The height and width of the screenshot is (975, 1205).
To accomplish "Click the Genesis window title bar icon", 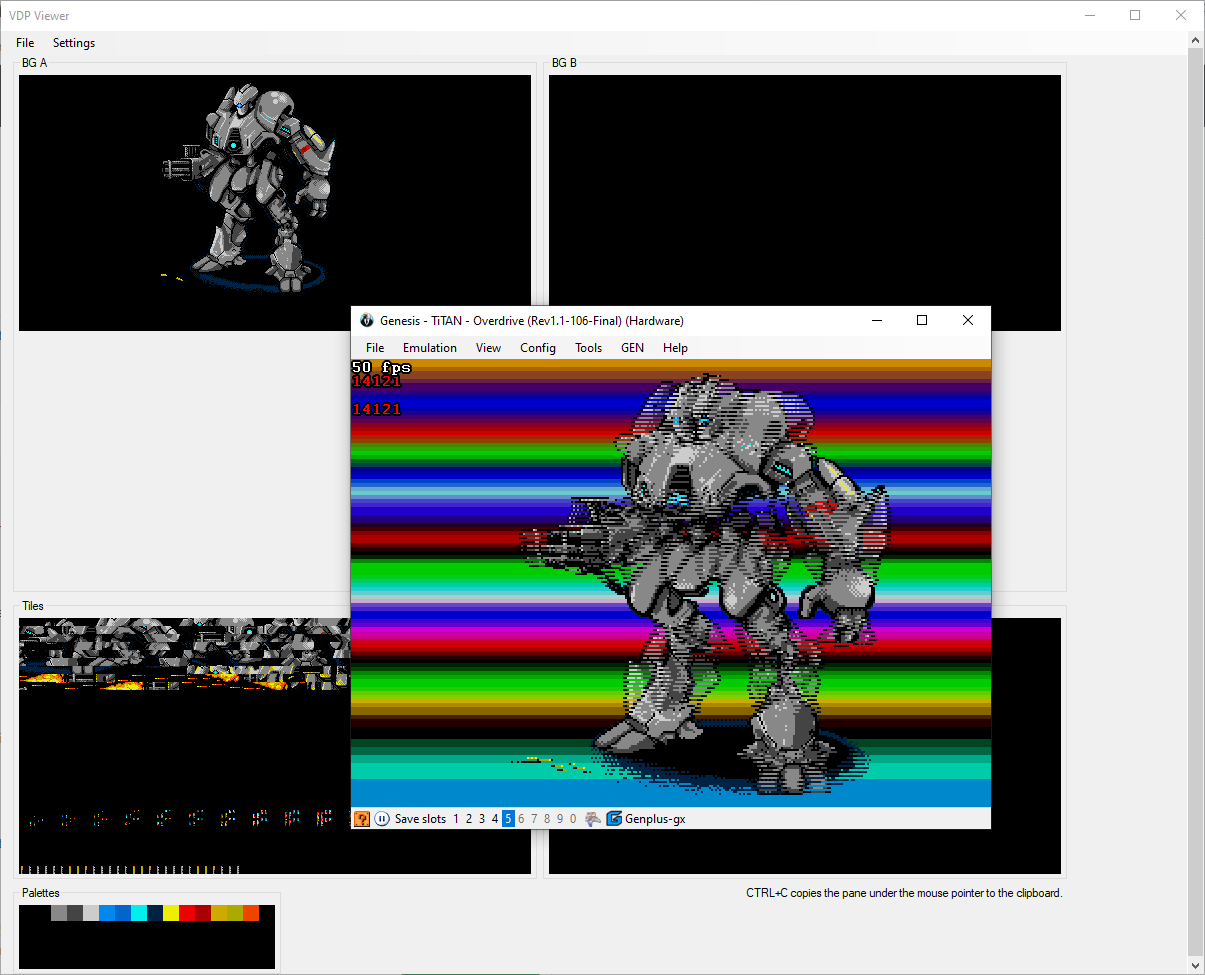I will pos(367,320).
